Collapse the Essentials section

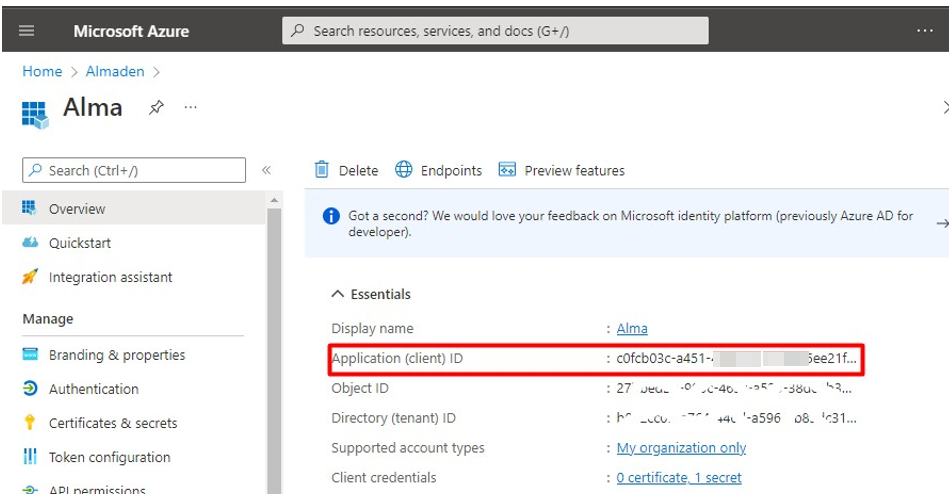(337, 294)
